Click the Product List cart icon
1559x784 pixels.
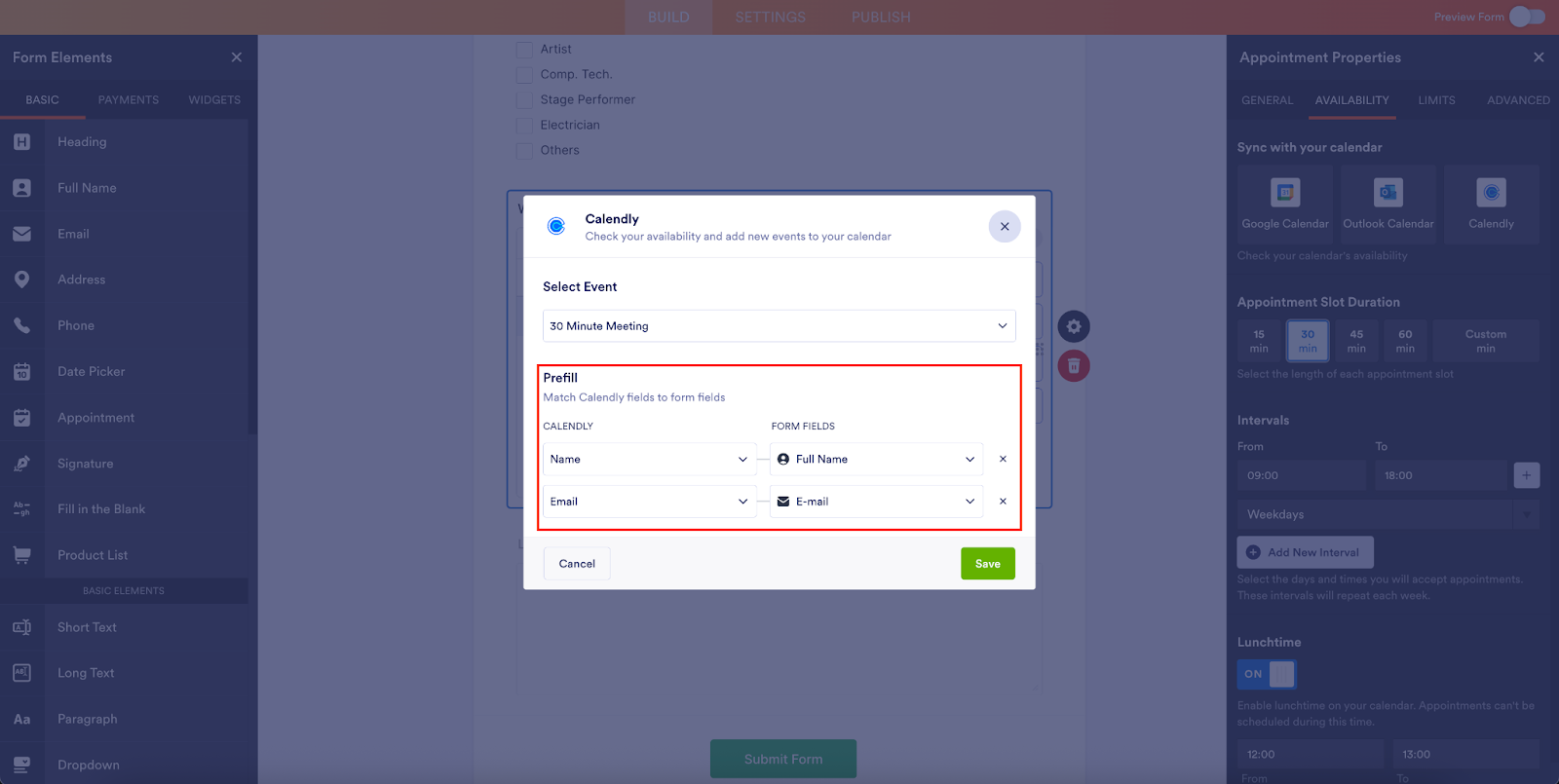tap(21, 555)
